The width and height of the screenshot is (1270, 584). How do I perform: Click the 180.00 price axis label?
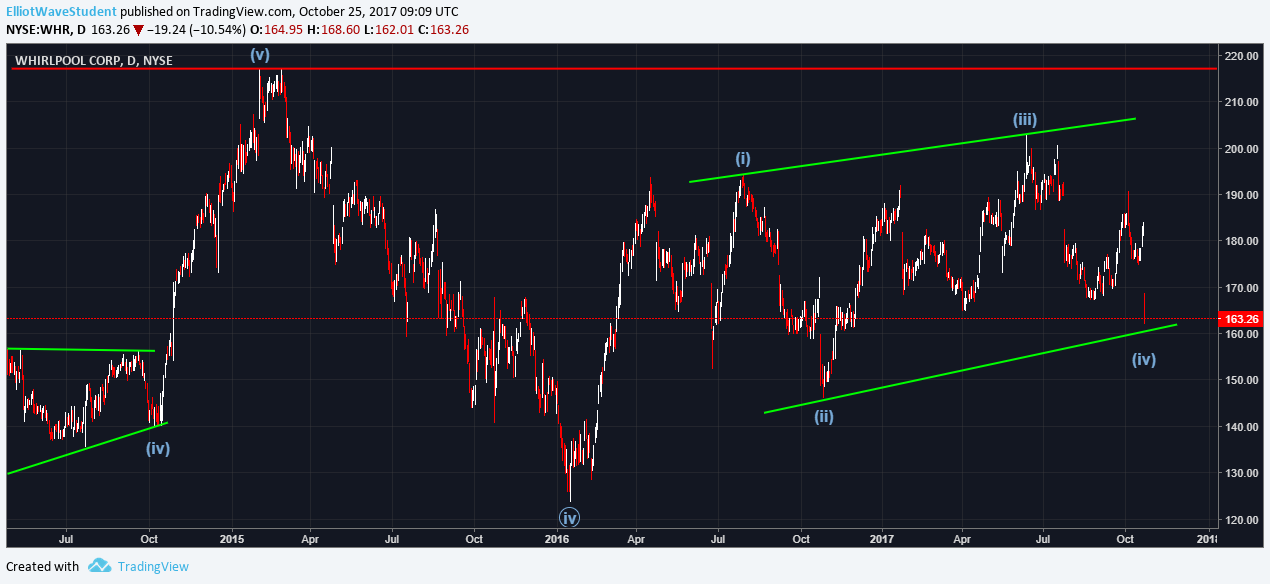click(x=1242, y=241)
